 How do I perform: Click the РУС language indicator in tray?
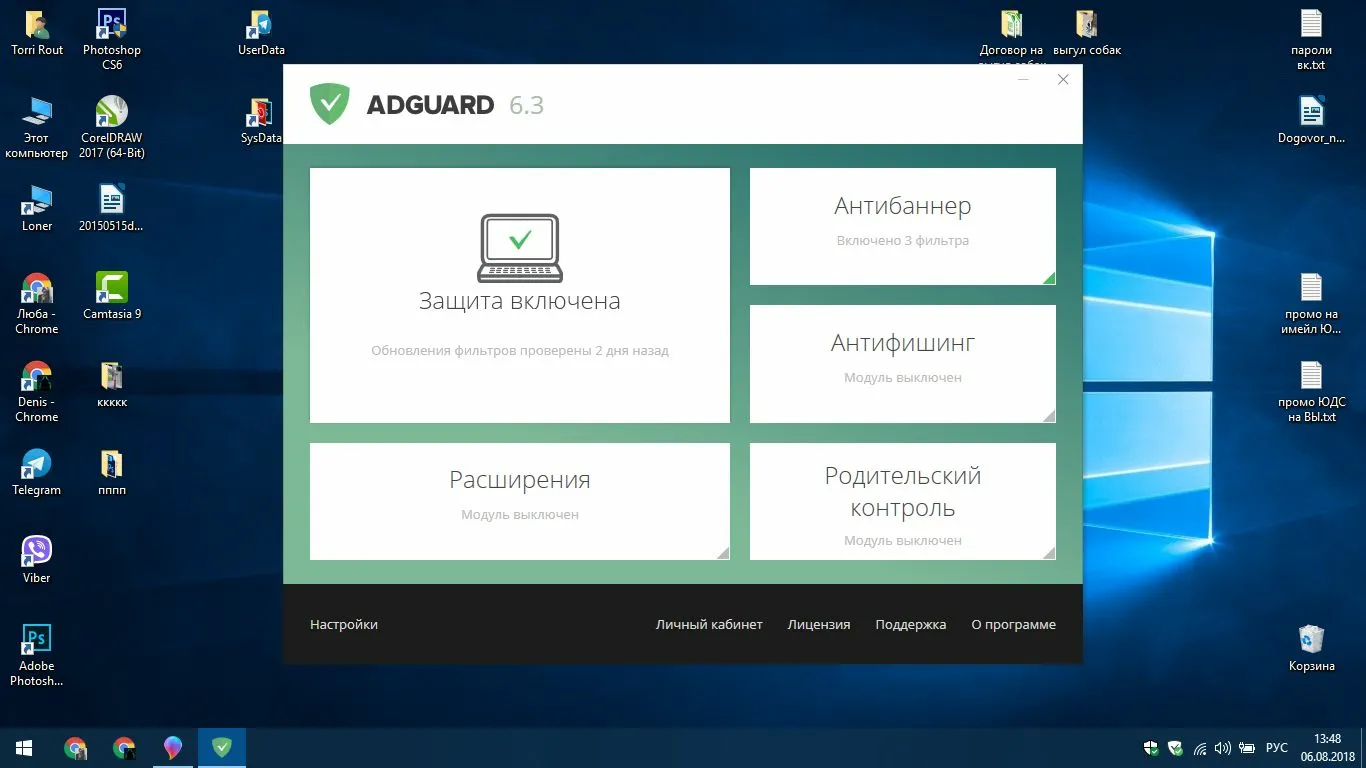(x=1277, y=747)
